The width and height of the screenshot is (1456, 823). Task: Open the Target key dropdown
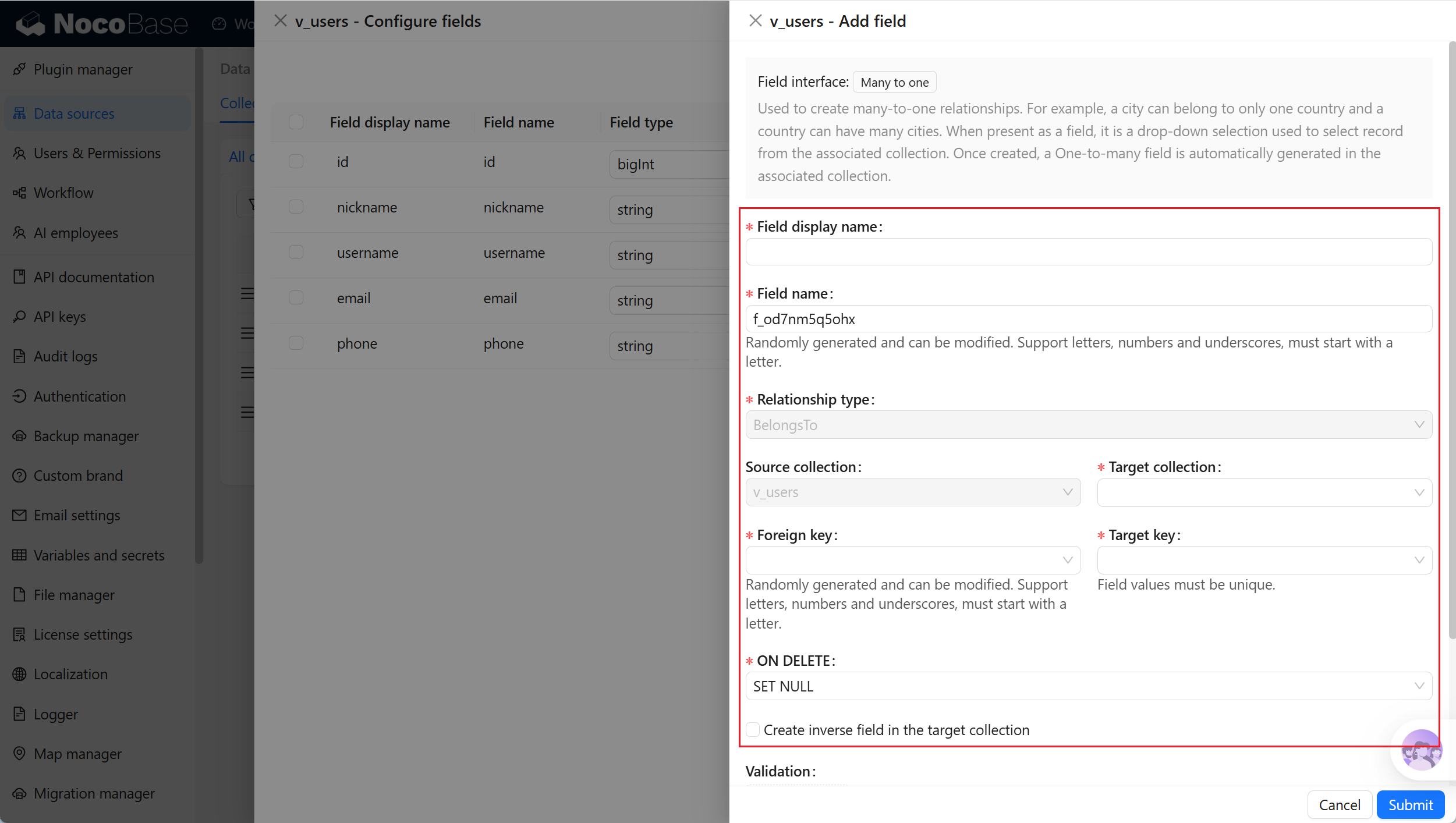[x=1264, y=560]
